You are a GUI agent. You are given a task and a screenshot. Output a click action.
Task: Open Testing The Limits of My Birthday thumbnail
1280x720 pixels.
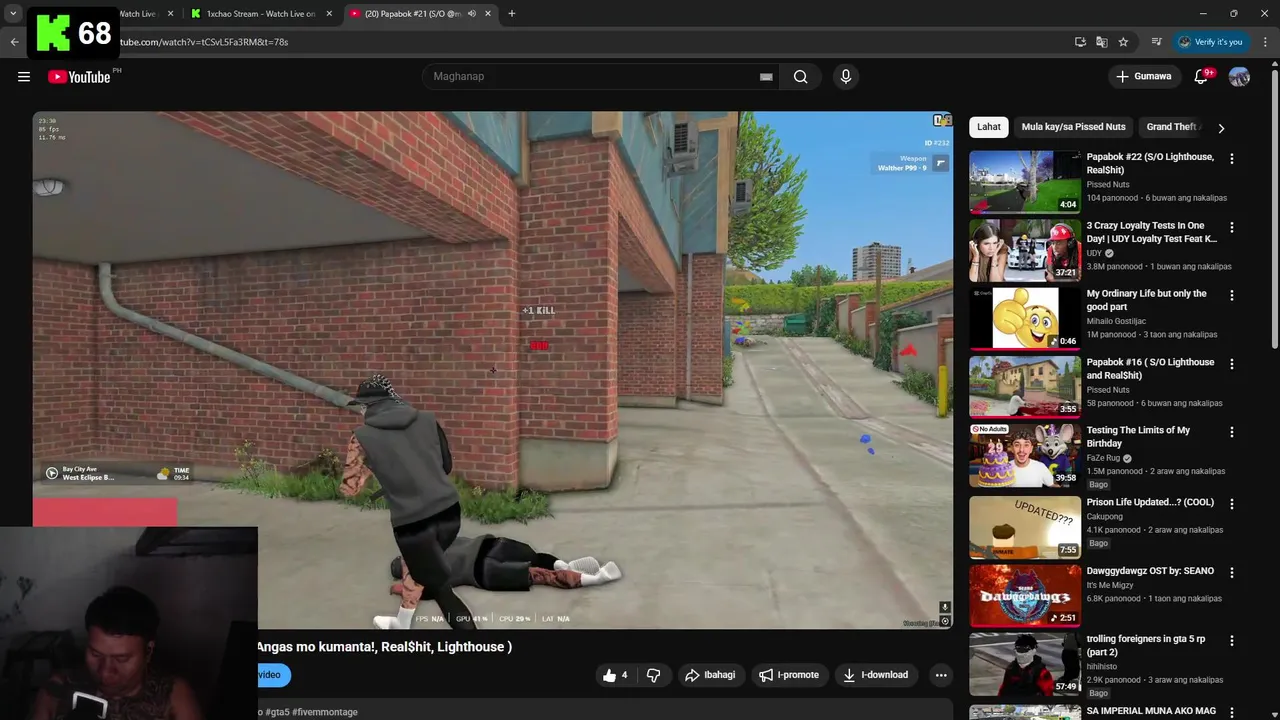click(1025, 455)
